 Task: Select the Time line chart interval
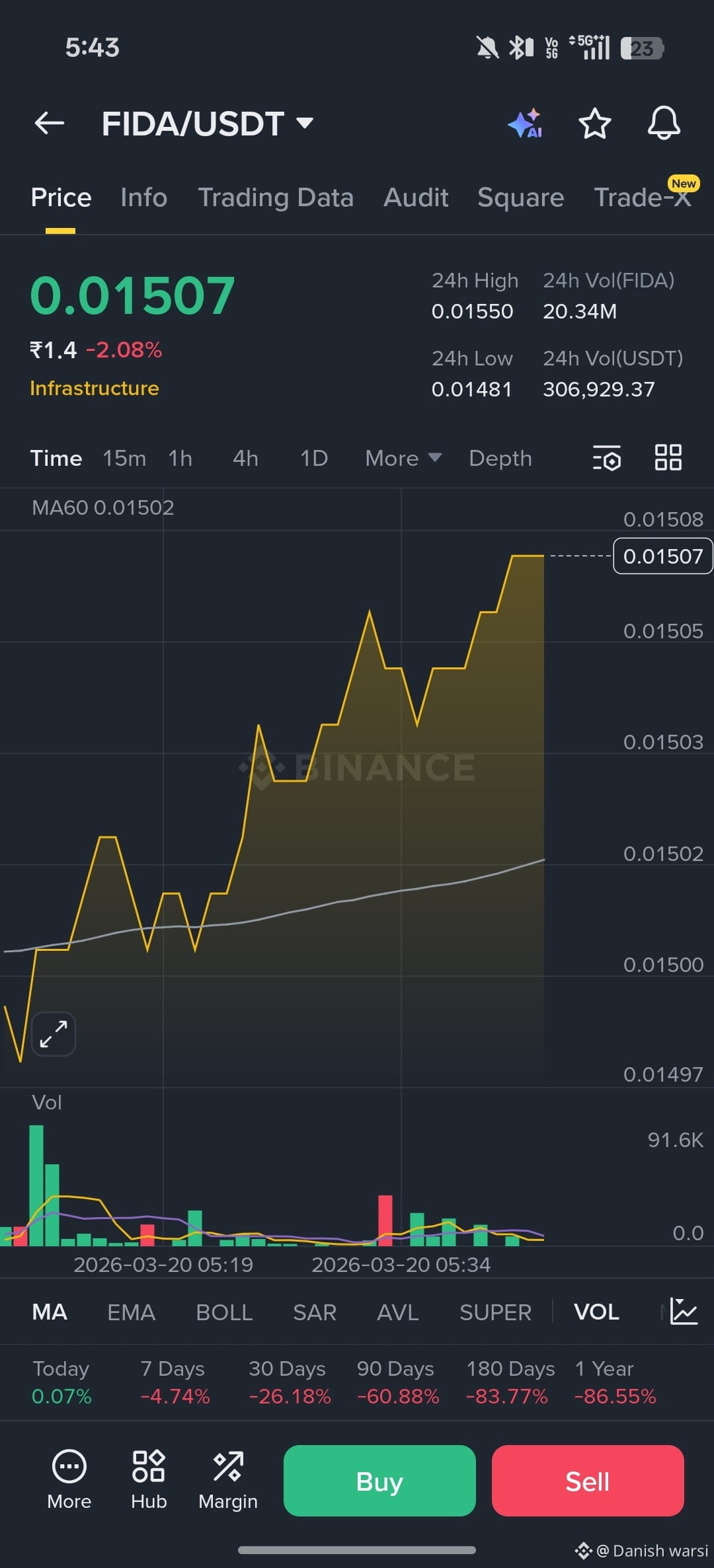coord(56,458)
